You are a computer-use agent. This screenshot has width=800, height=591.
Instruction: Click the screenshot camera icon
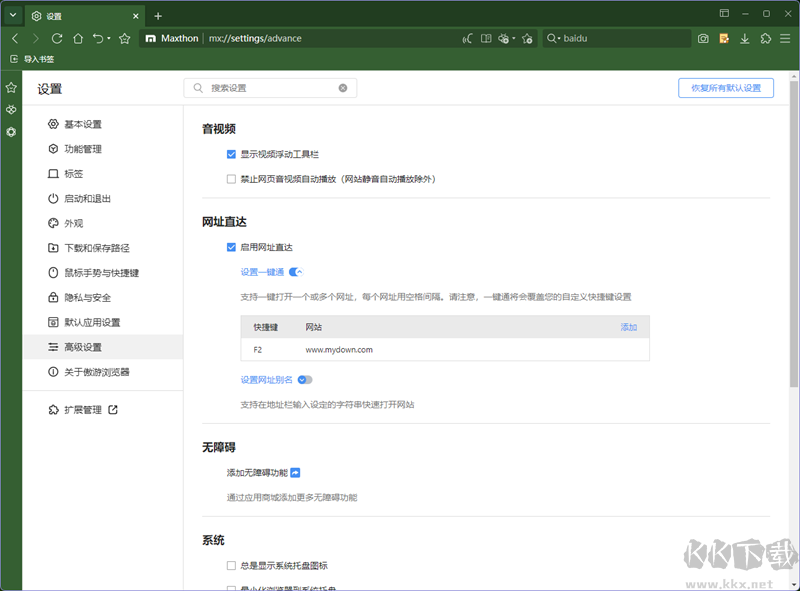point(703,38)
